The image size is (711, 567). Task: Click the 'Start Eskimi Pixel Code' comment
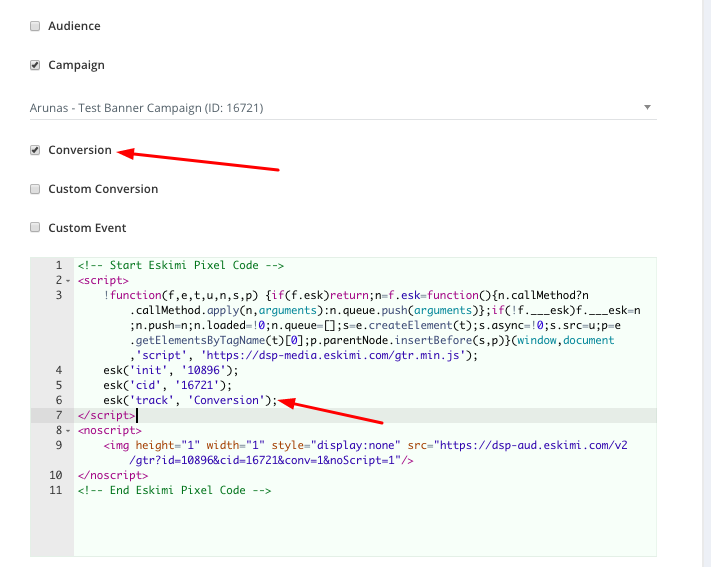pyautogui.click(x=180, y=265)
